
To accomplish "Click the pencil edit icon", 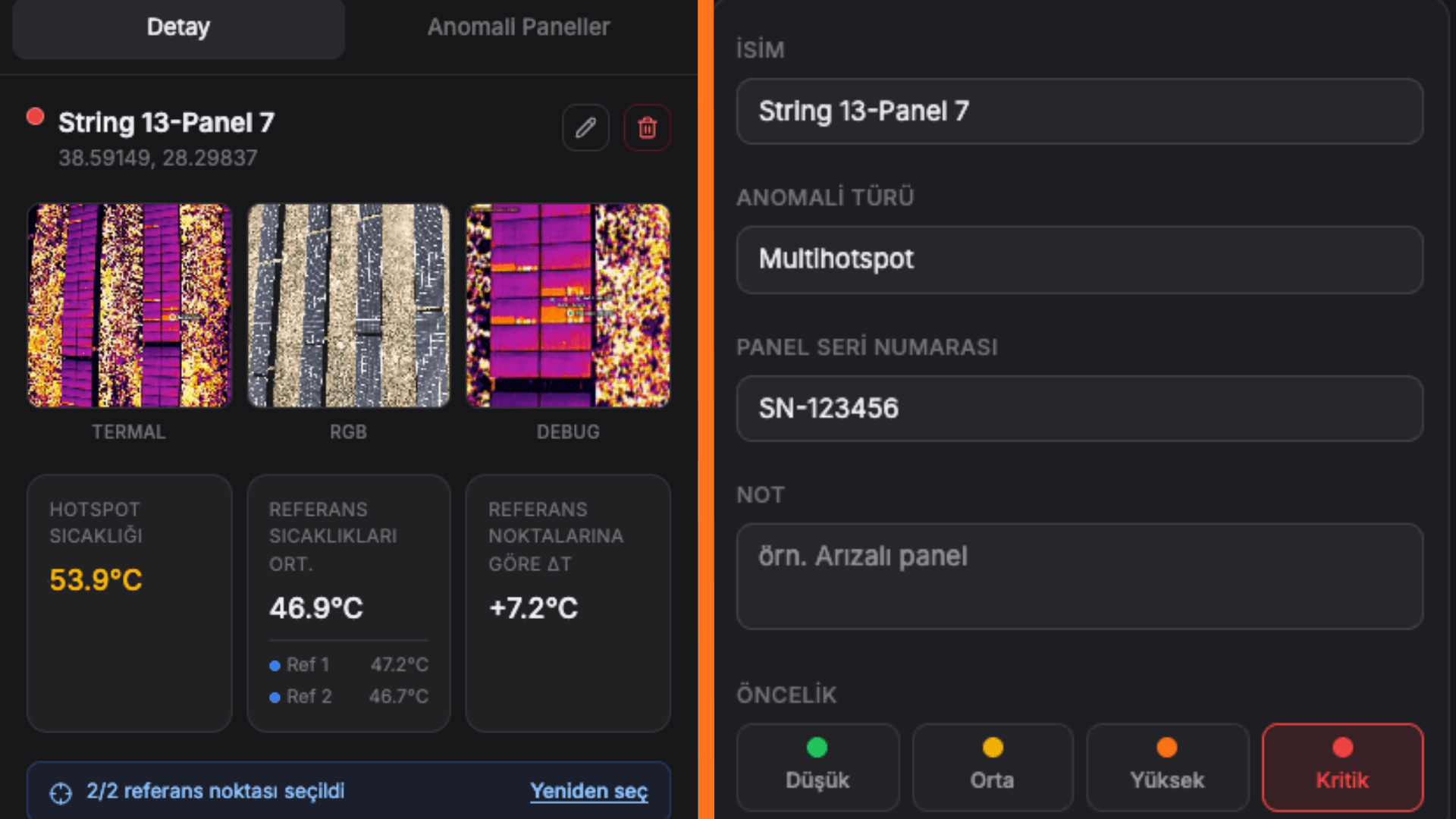I will point(585,127).
